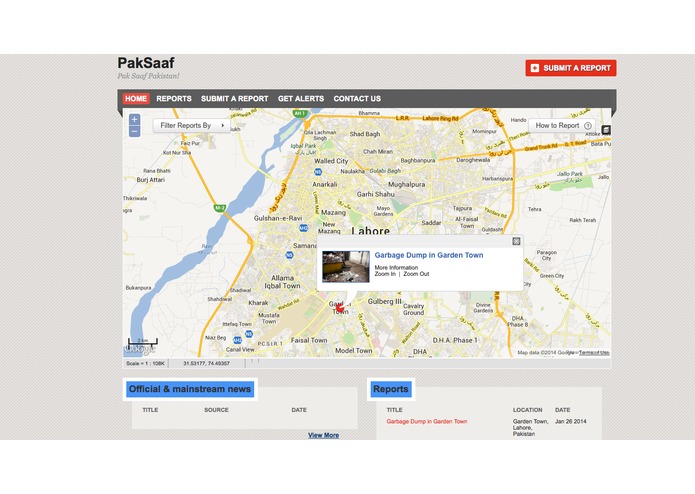Click the help icon in How to Report

(x=588, y=126)
